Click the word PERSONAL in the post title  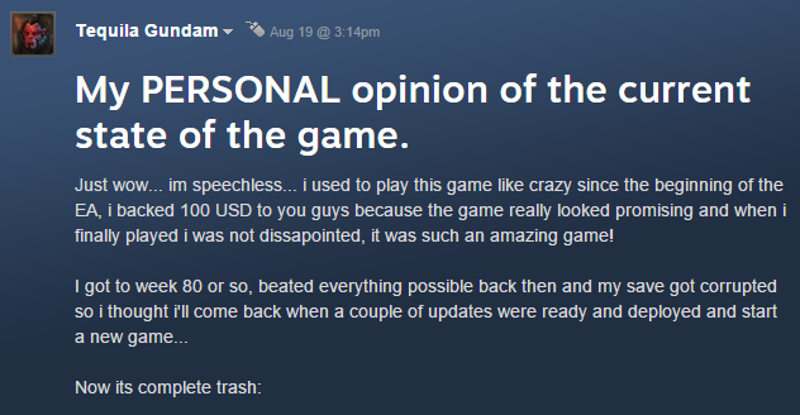240,89
